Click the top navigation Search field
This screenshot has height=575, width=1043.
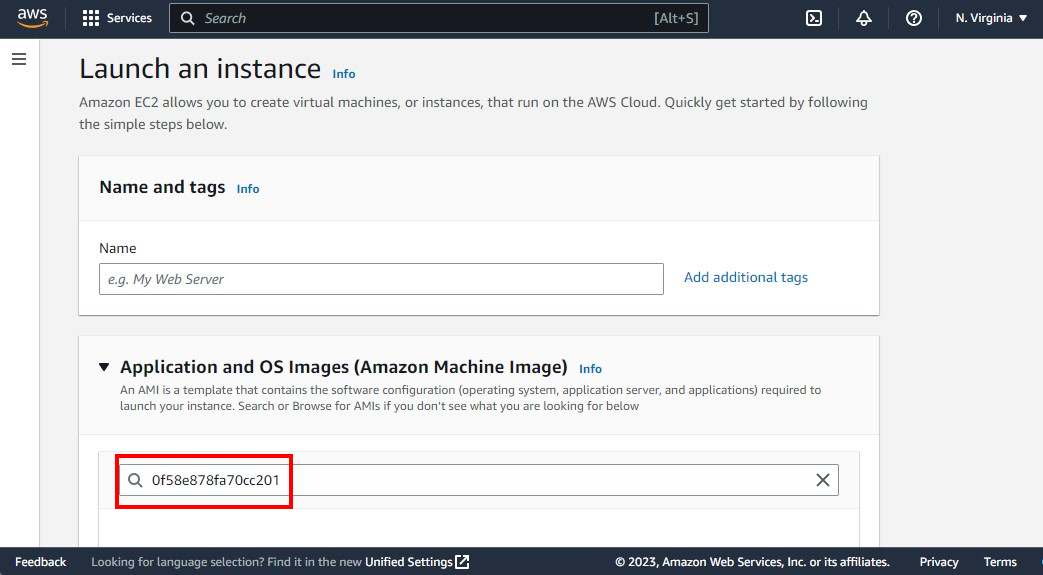point(439,18)
